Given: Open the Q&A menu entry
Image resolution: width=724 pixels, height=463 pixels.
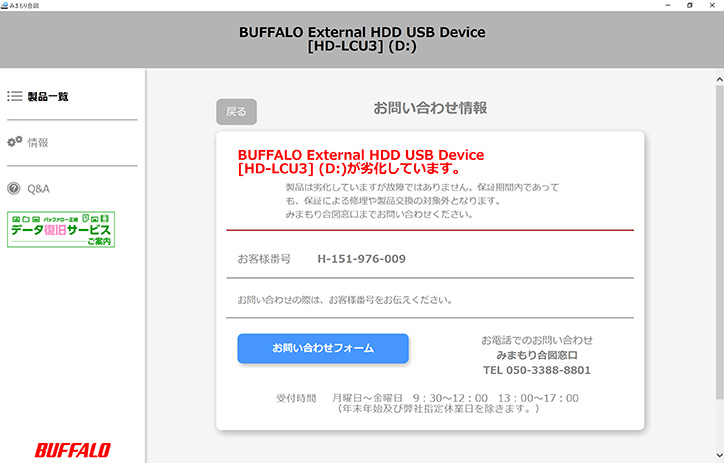Looking at the screenshot, I should (38, 188).
